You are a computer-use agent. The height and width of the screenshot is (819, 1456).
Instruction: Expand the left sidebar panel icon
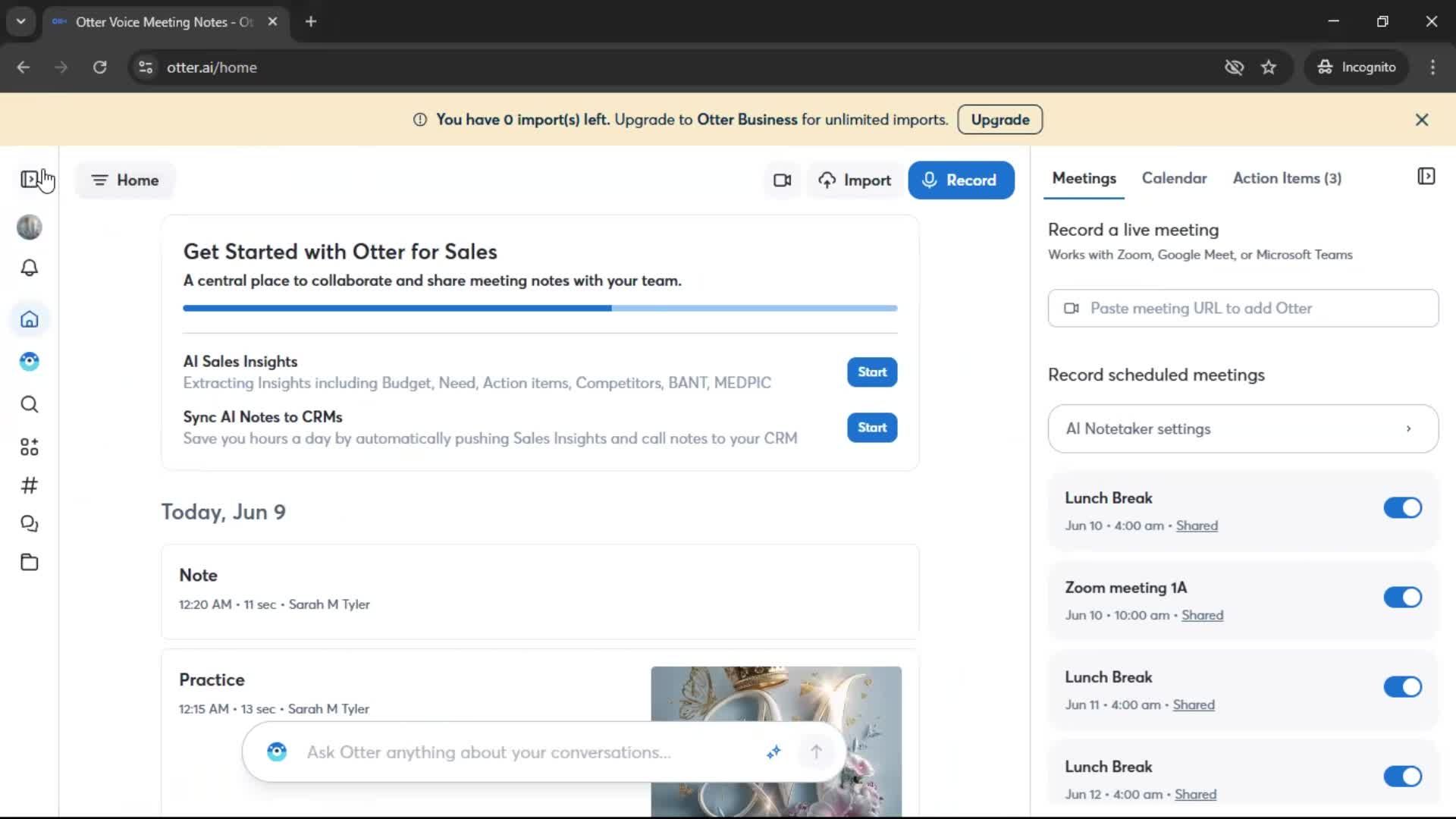point(29,179)
